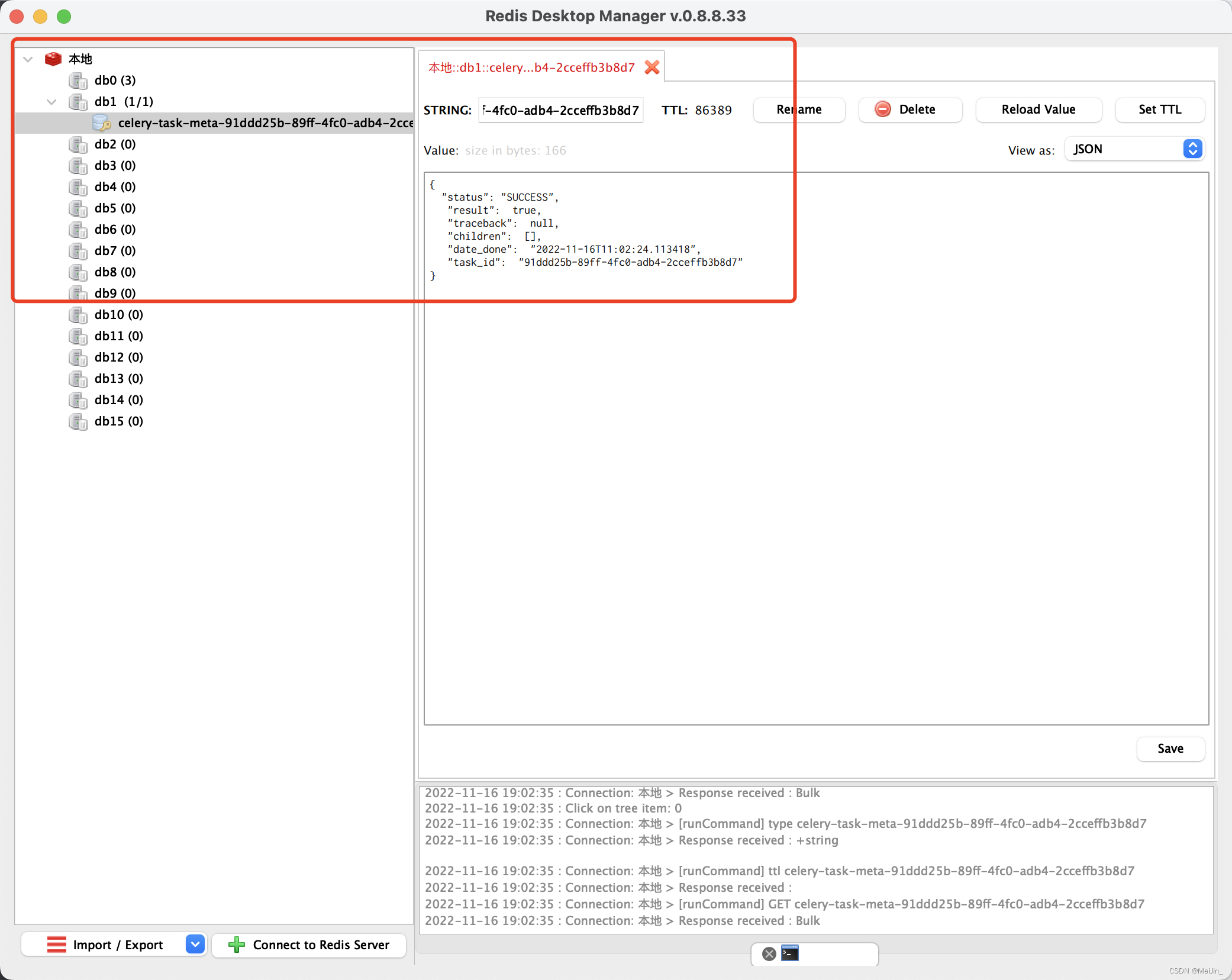This screenshot has width=1232, height=980.
Task: Close the celery key tab with red X
Action: click(652, 67)
